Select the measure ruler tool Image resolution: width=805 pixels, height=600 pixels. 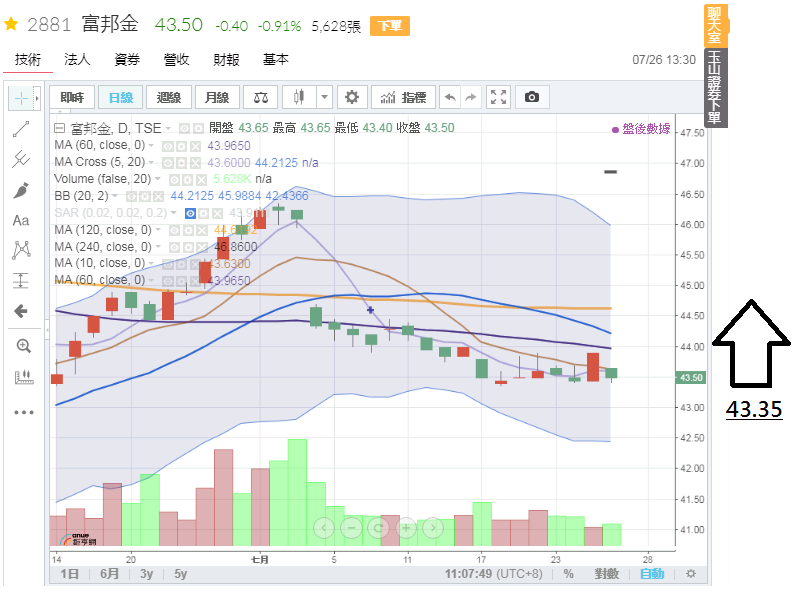24,377
